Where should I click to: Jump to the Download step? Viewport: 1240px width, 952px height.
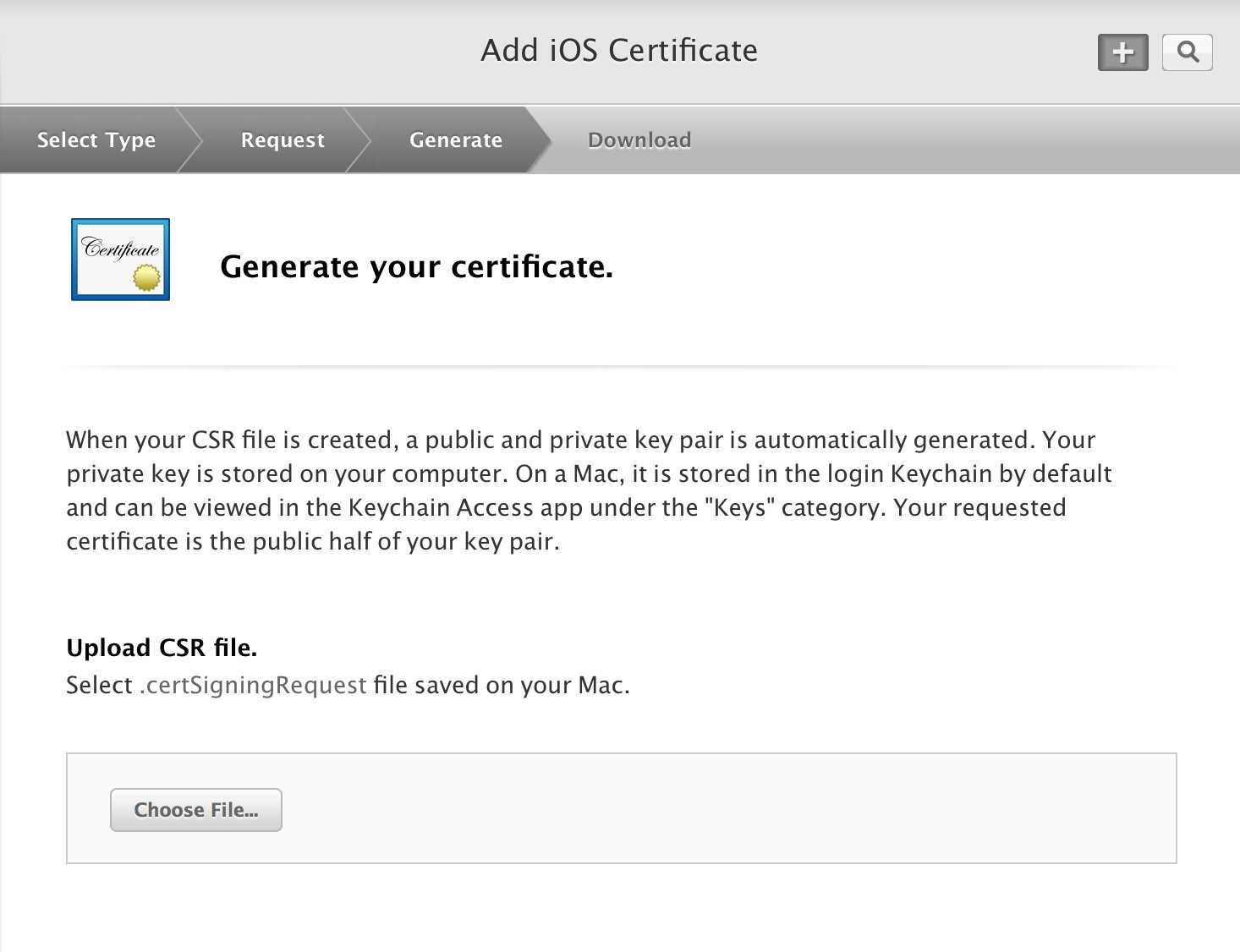pos(639,140)
